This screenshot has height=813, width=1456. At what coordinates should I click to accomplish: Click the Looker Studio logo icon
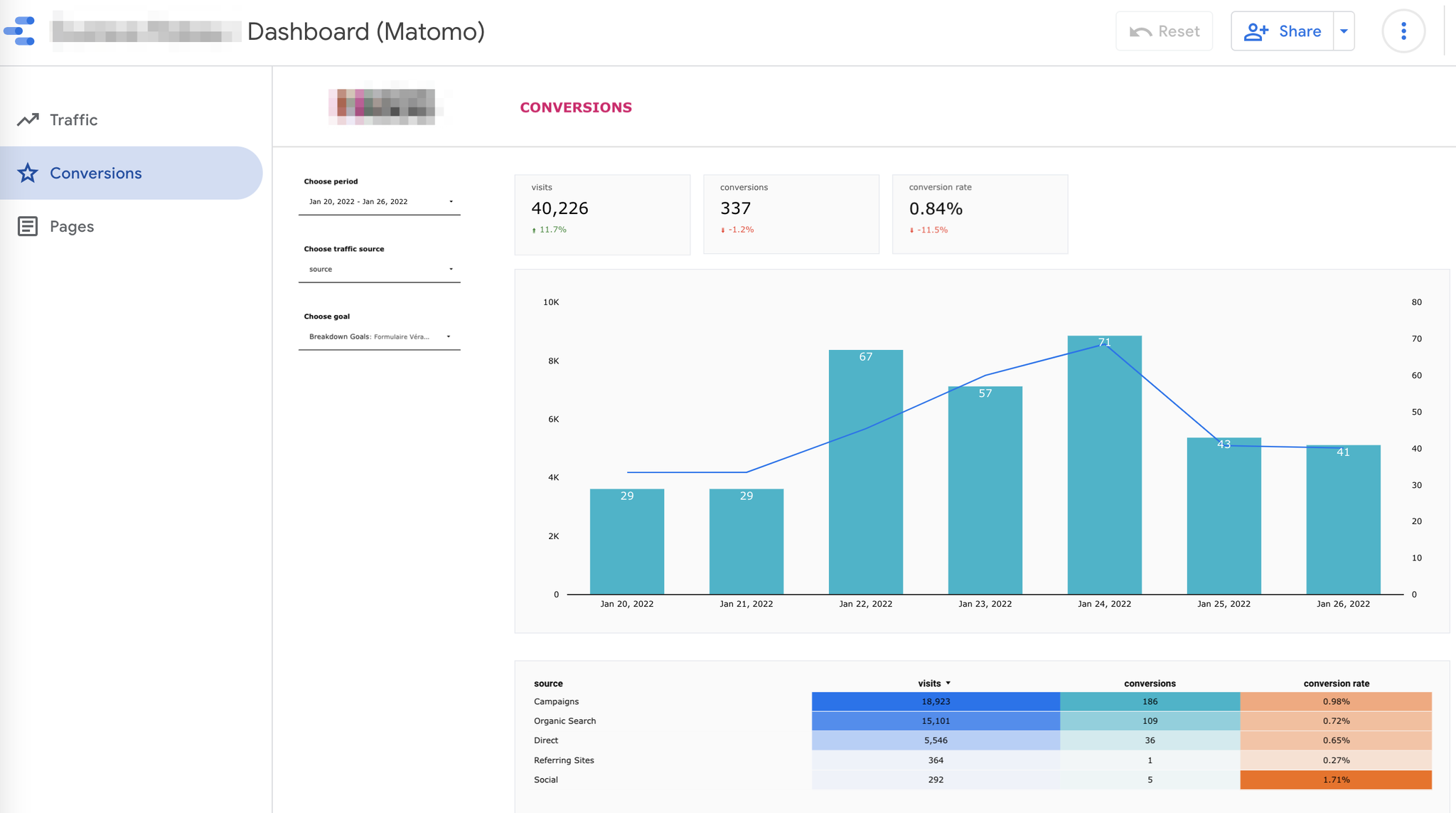click(20, 31)
